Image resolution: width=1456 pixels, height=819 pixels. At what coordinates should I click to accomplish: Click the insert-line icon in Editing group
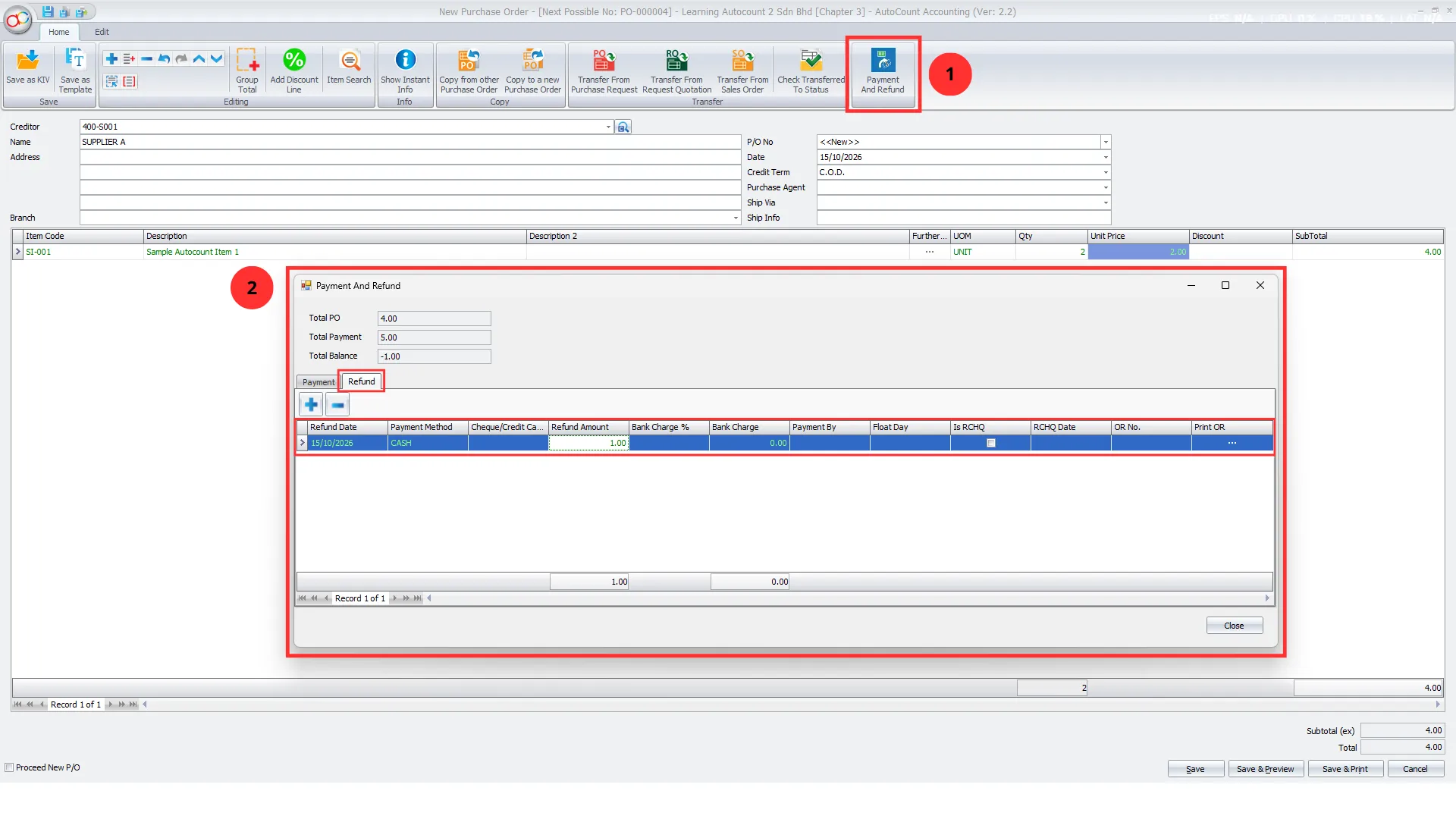point(129,58)
